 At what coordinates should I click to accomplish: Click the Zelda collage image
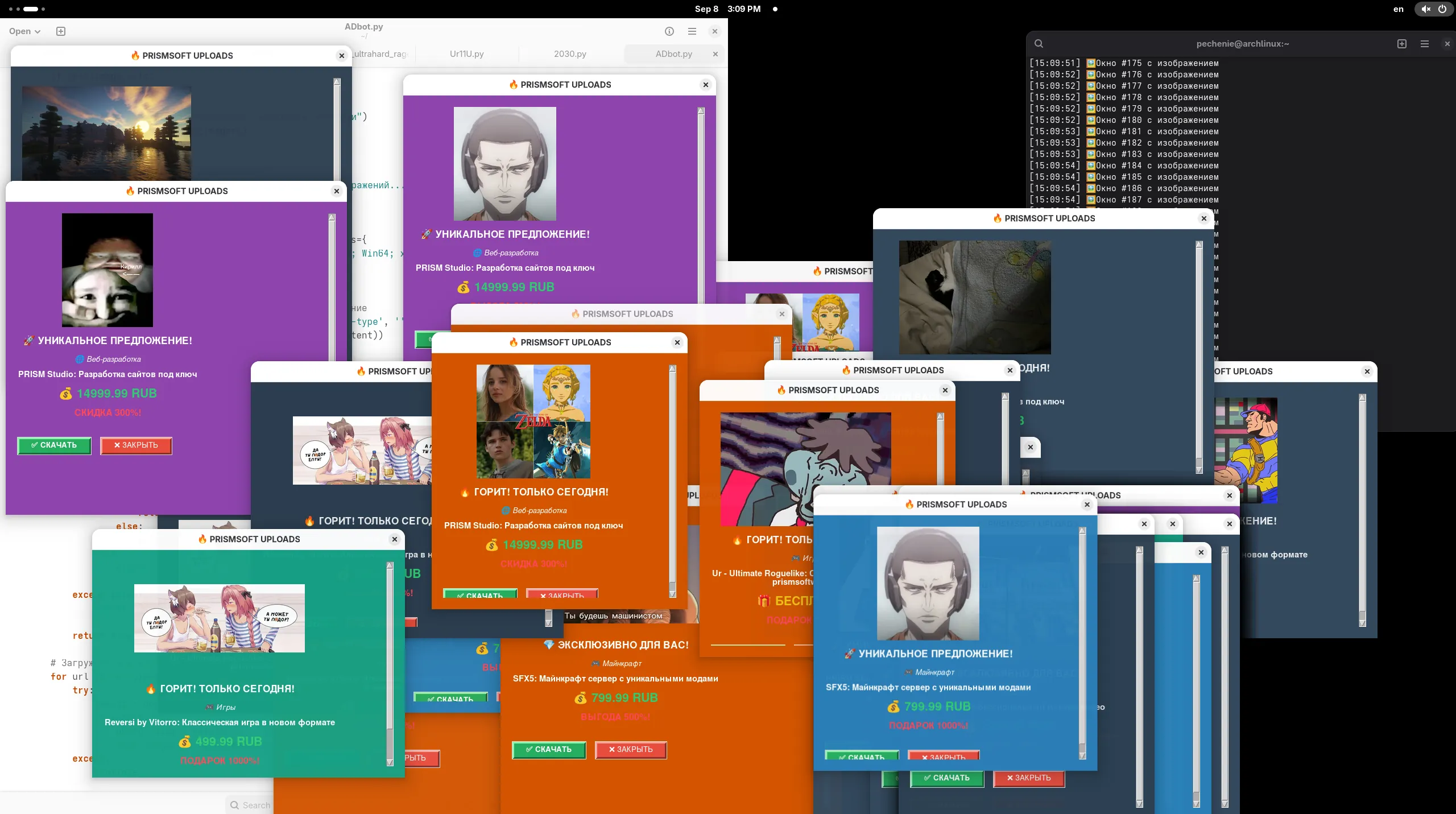point(533,422)
